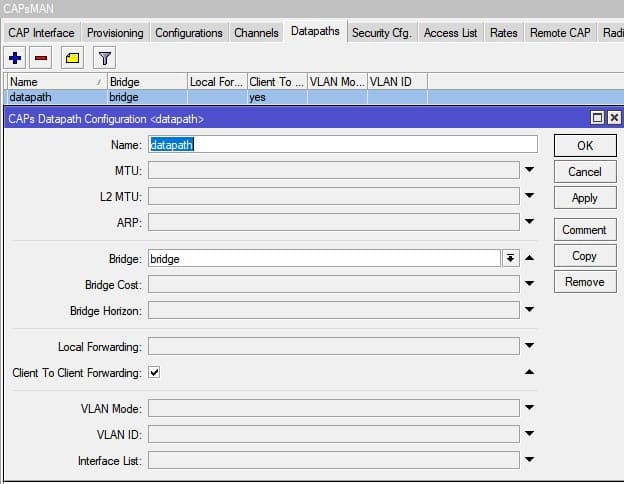Open the yellow comment note tool

(72, 58)
